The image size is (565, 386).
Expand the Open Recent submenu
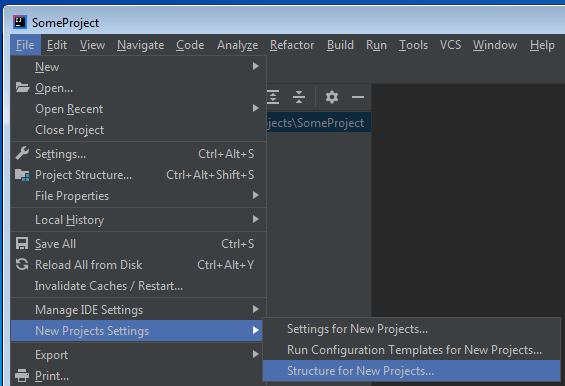click(x=255, y=108)
